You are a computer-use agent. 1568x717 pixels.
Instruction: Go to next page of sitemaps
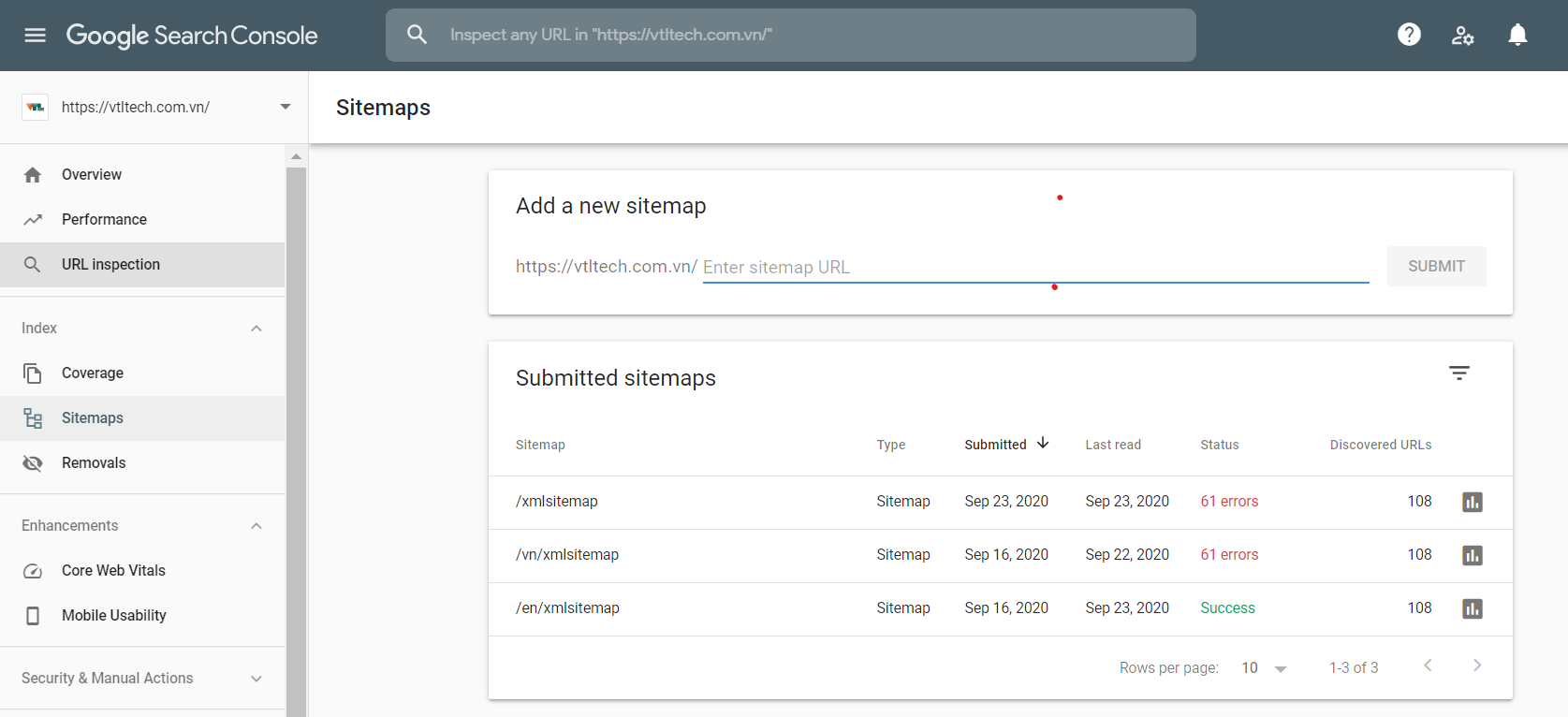coord(1477,666)
